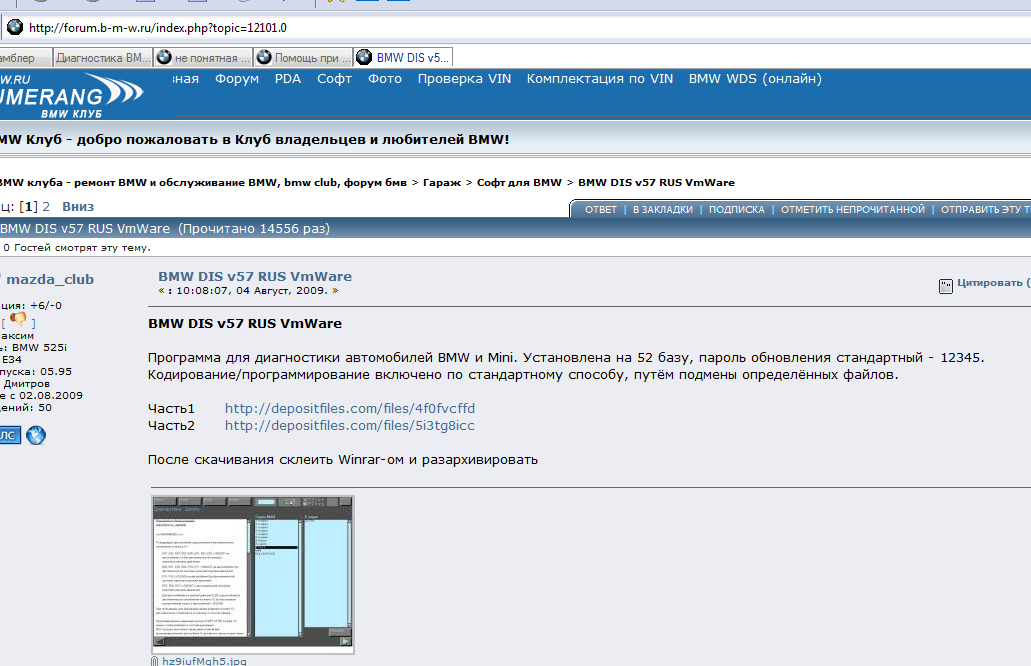Open Комплектация по VIN page

(x=600, y=79)
